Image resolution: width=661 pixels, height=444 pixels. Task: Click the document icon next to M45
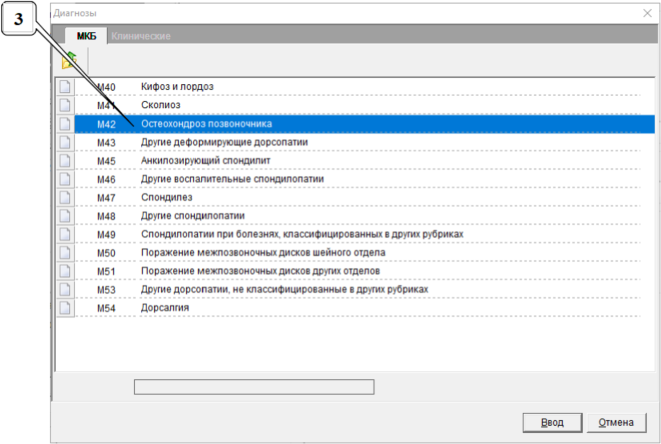point(65,161)
